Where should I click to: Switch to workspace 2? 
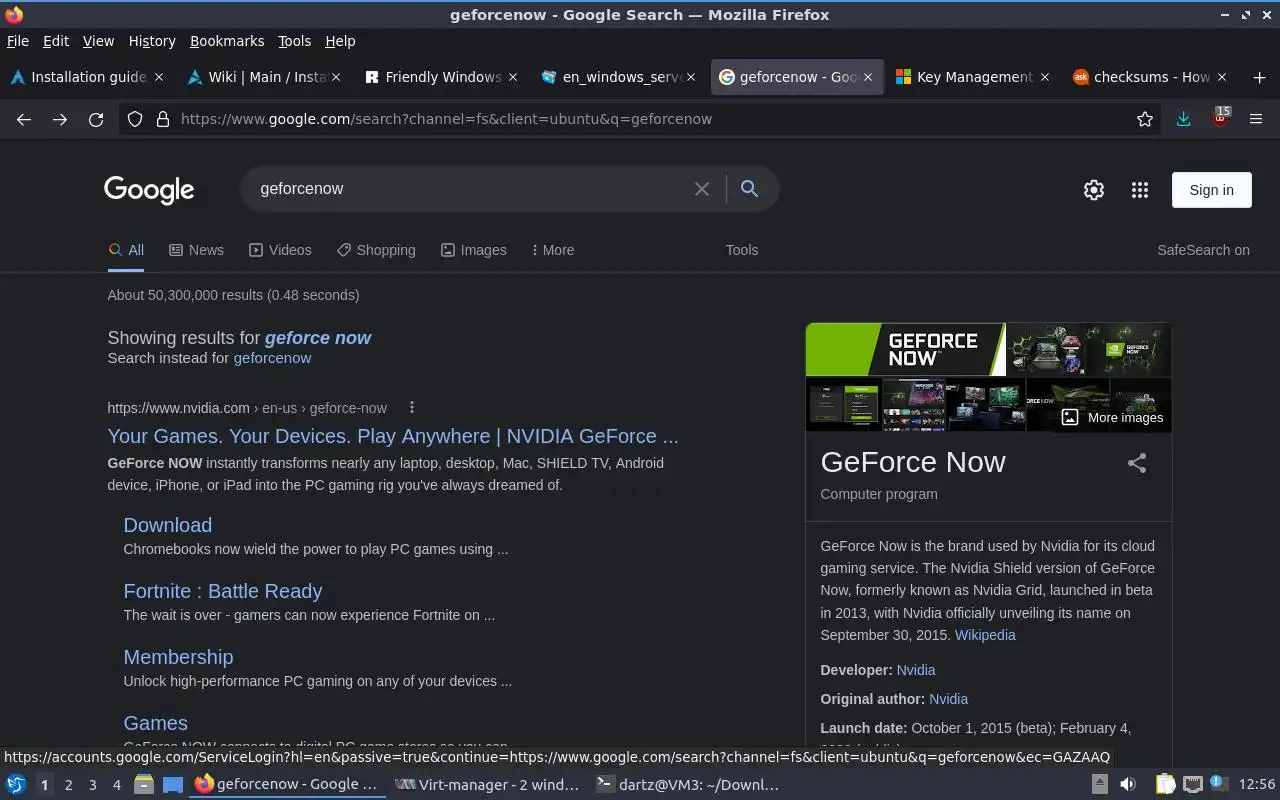coord(68,785)
